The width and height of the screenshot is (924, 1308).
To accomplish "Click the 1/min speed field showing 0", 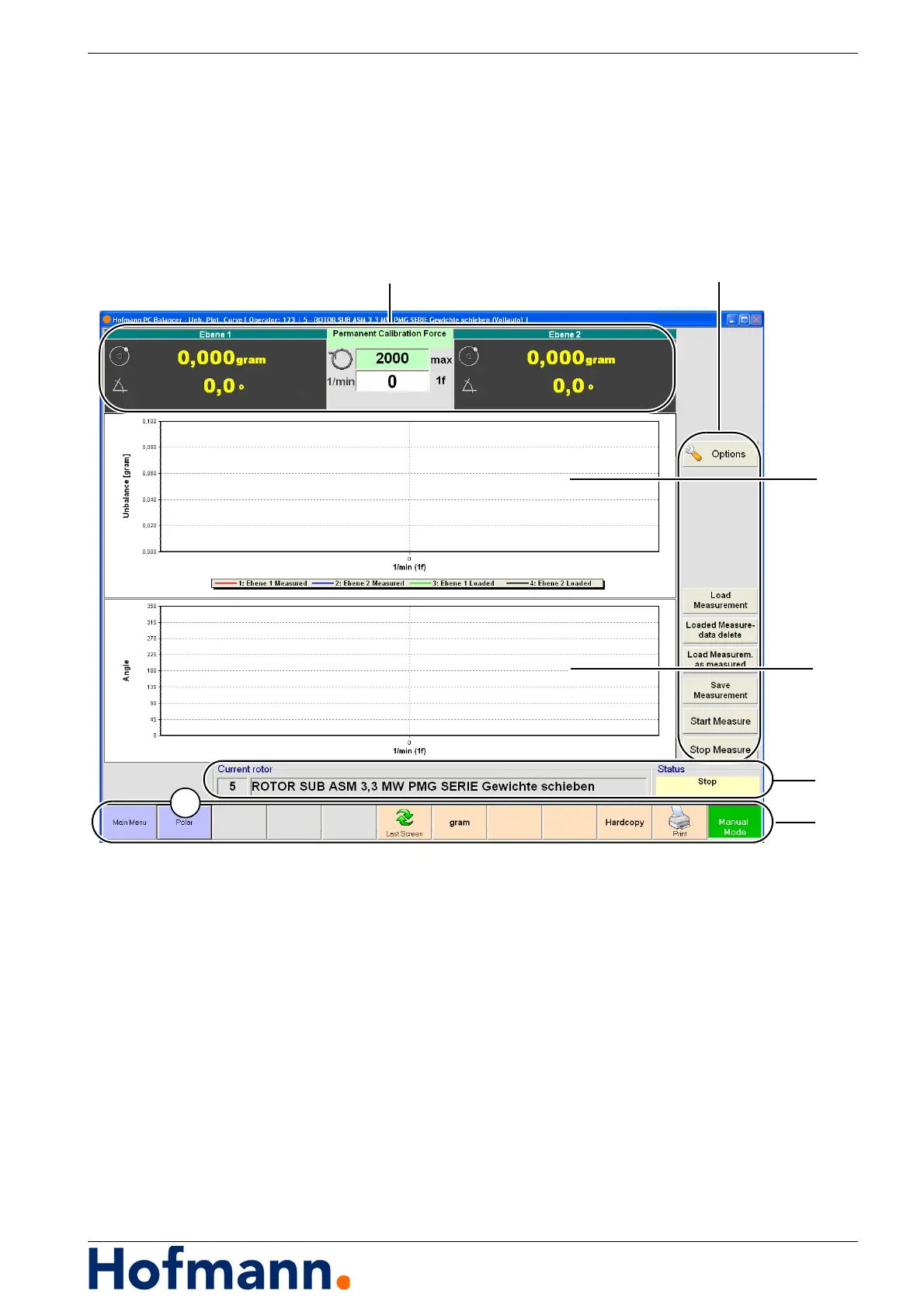I will 392,381.
